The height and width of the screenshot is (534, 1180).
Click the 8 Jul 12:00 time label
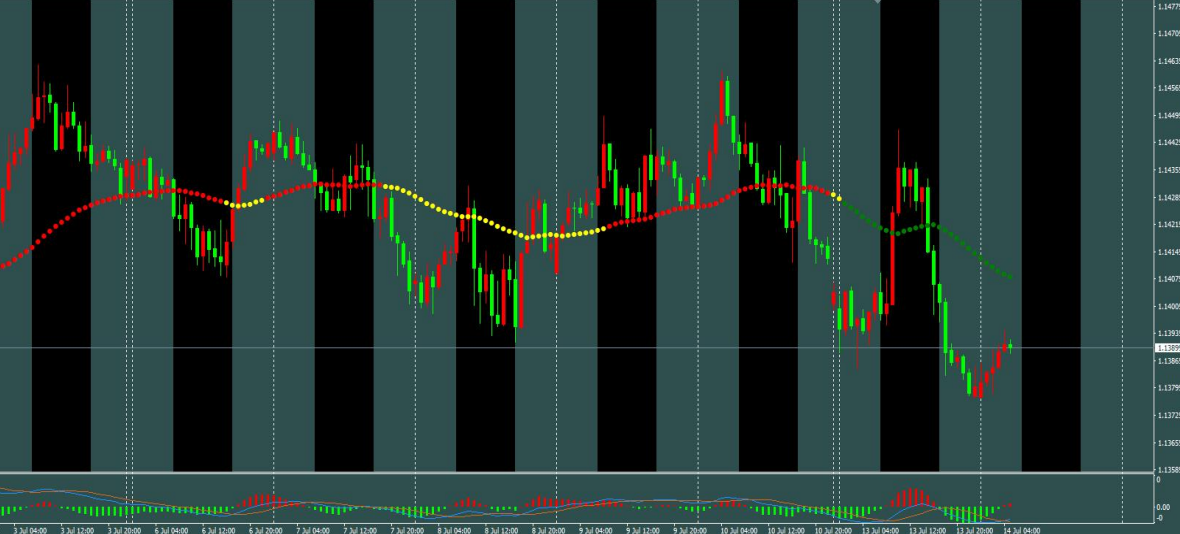pyautogui.click(x=502, y=530)
